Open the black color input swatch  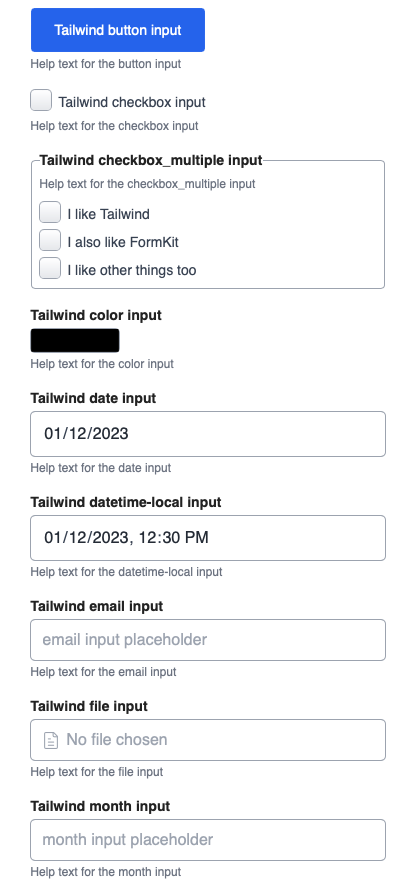75,340
